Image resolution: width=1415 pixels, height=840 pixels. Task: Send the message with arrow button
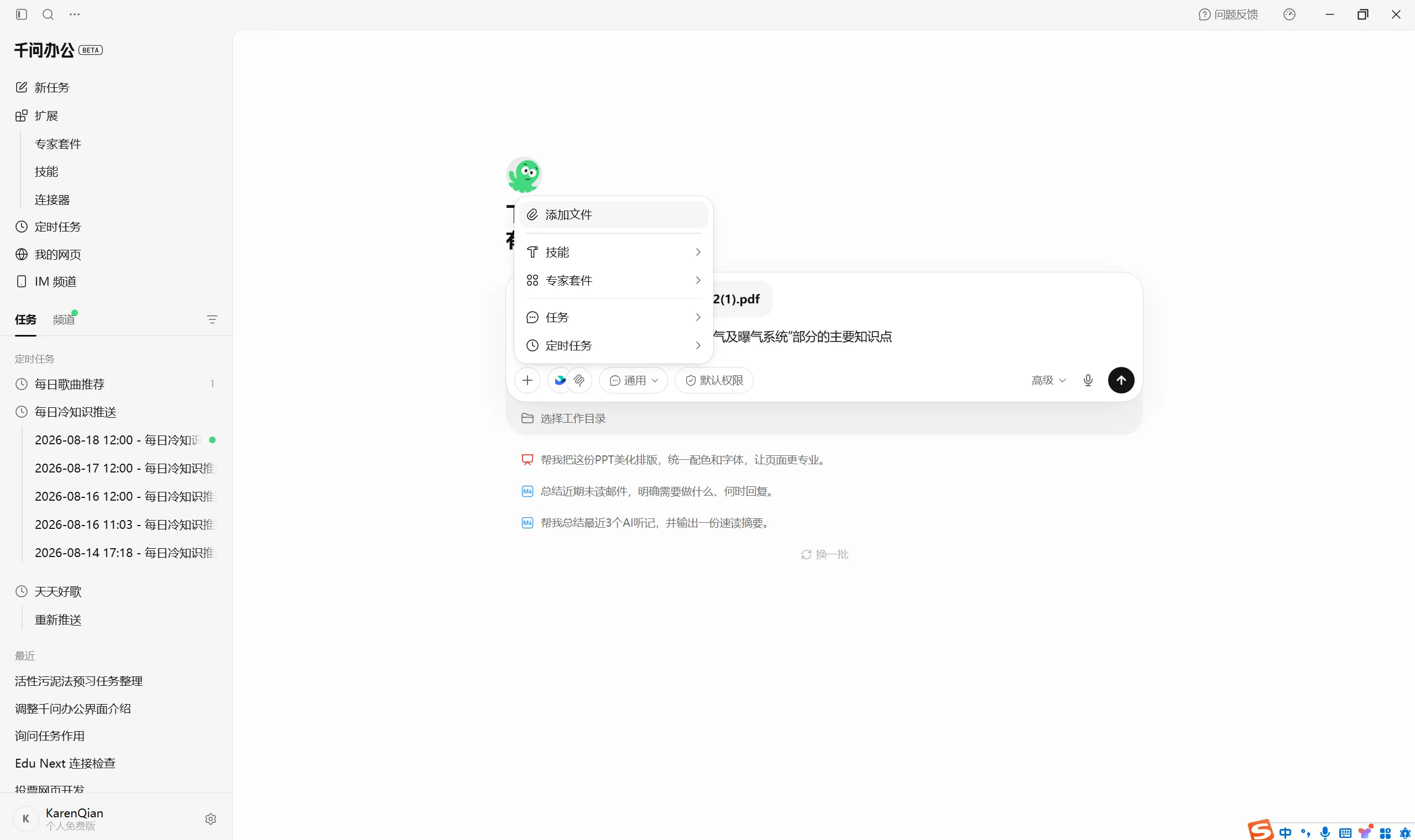pyautogui.click(x=1121, y=380)
